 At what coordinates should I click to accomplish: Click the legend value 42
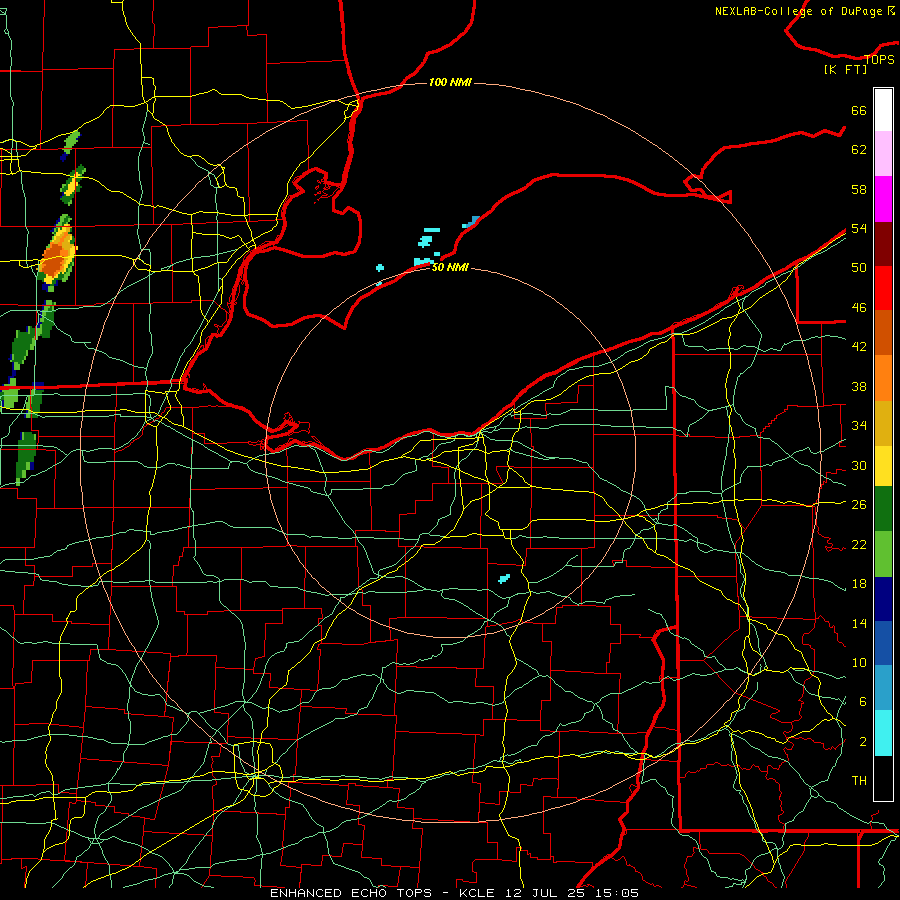tap(859, 347)
